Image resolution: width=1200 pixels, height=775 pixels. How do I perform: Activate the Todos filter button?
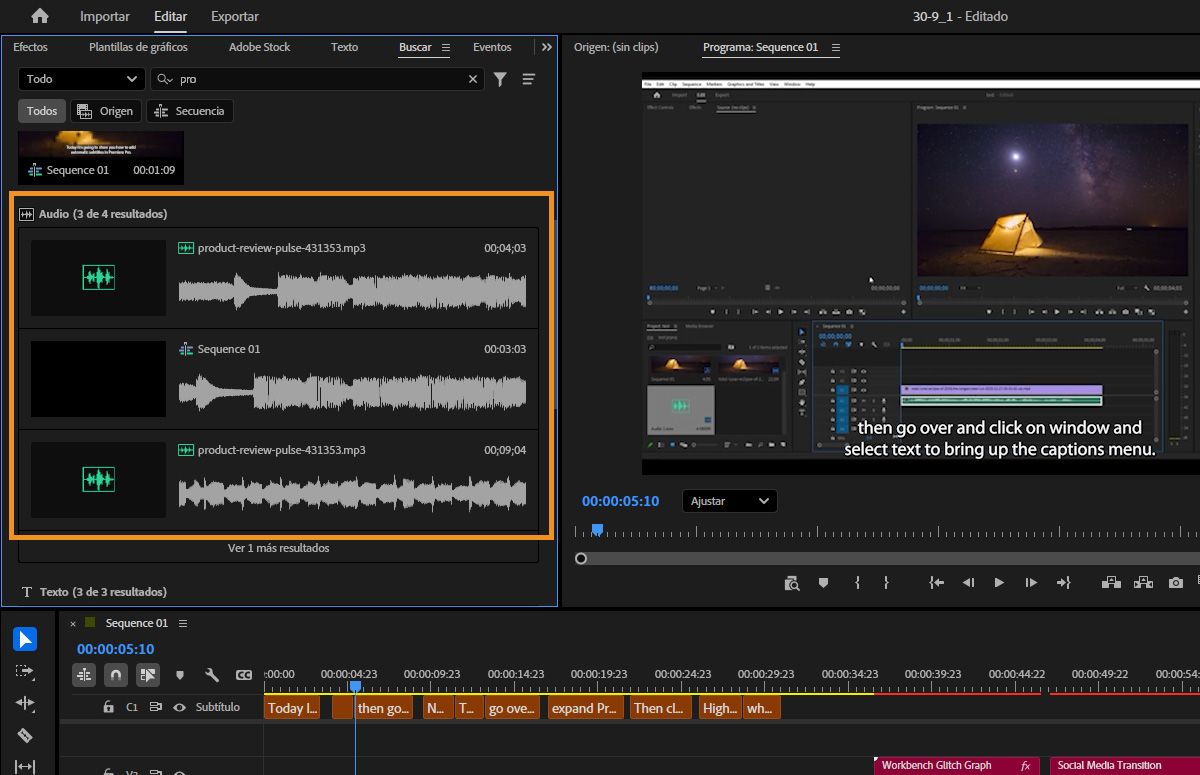[x=41, y=111]
